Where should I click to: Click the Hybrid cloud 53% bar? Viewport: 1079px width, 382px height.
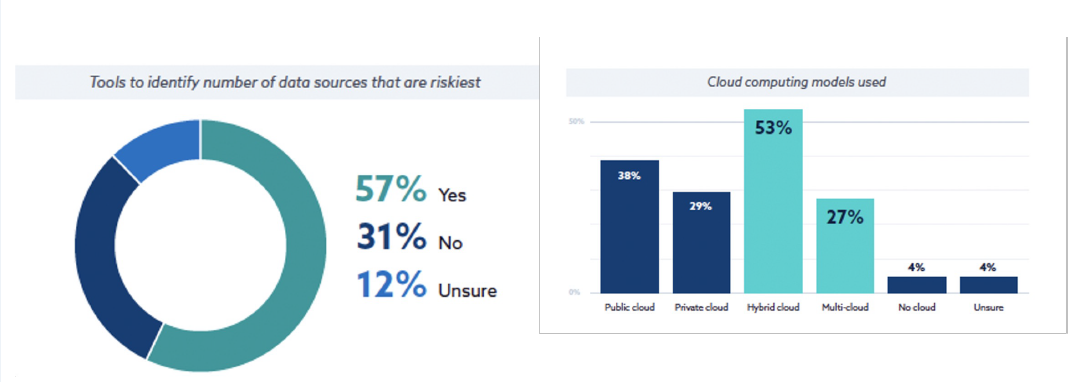coord(773,201)
